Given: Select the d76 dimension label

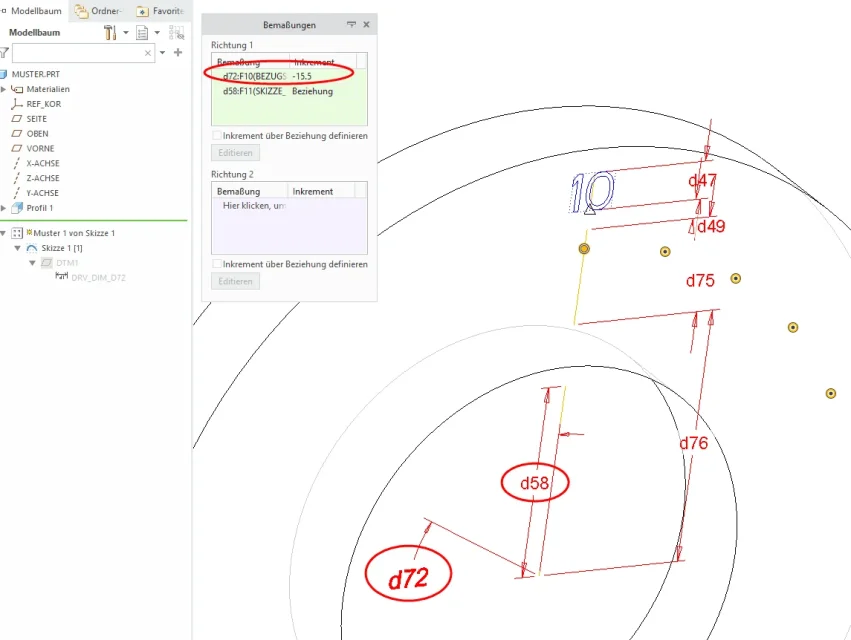Looking at the screenshot, I should click(694, 443).
